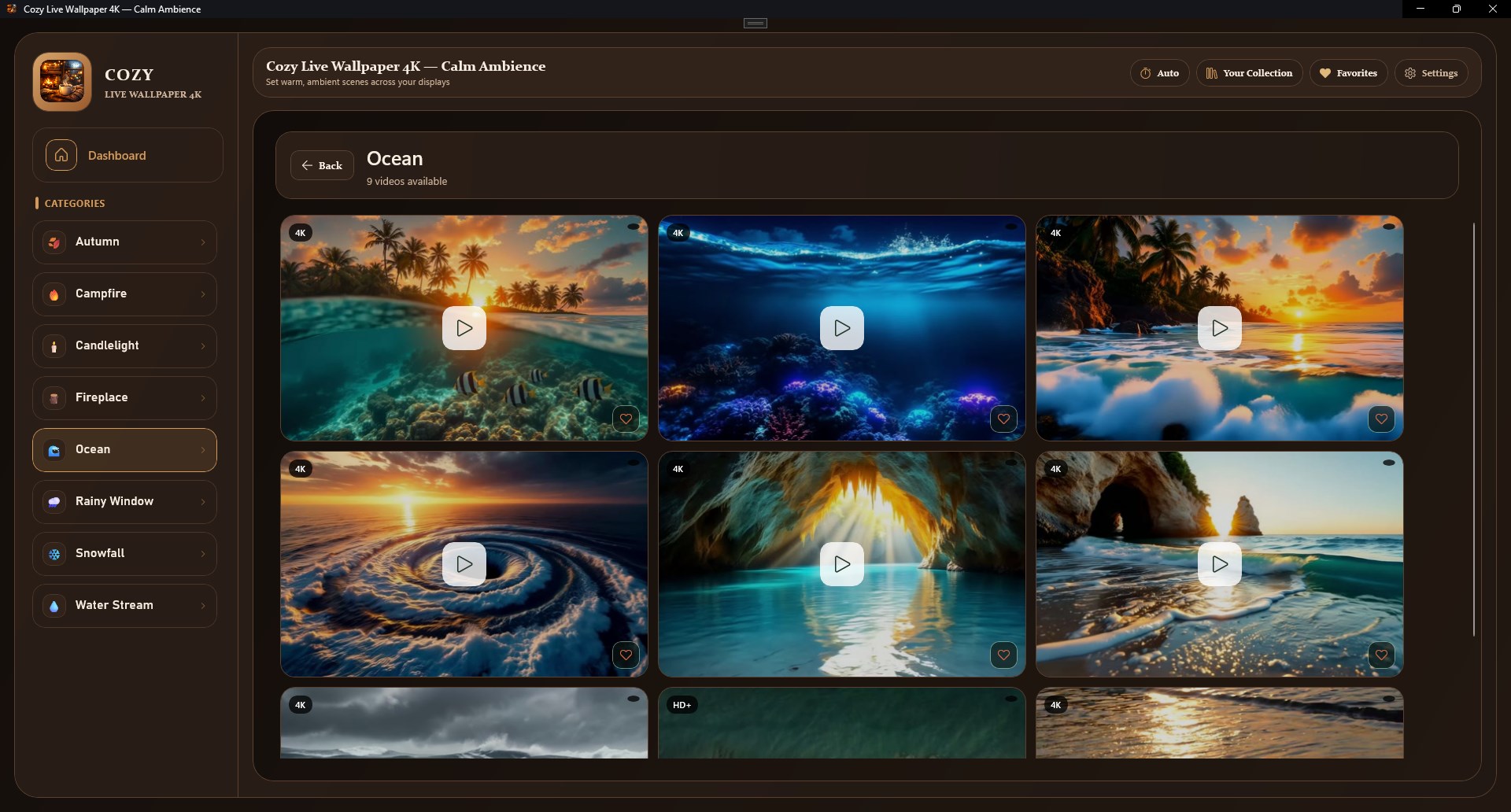Click the '9 videos available' text
This screenshot has height=812, width=1511.
[x=407, y=182]
